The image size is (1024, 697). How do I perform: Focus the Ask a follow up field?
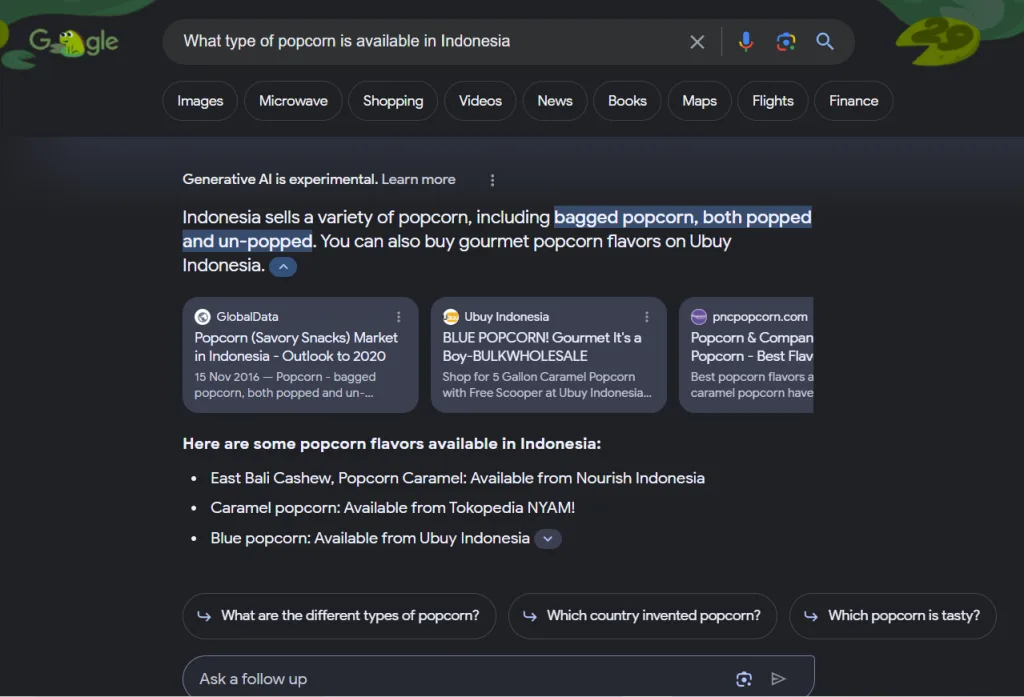point(450,679)
